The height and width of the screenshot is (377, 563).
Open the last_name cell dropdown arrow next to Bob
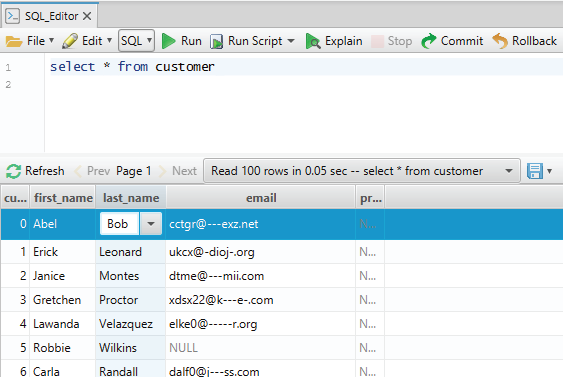(x=151, y=224)
